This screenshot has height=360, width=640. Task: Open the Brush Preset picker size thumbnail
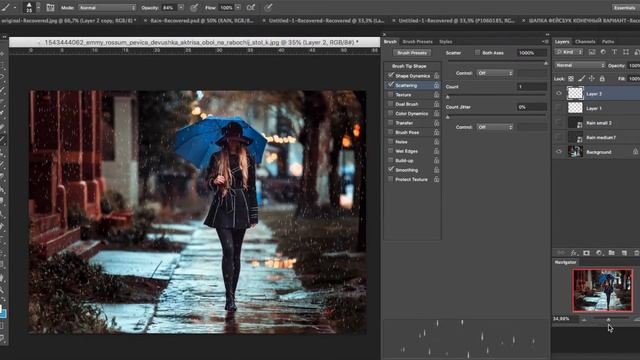[29, 7]
